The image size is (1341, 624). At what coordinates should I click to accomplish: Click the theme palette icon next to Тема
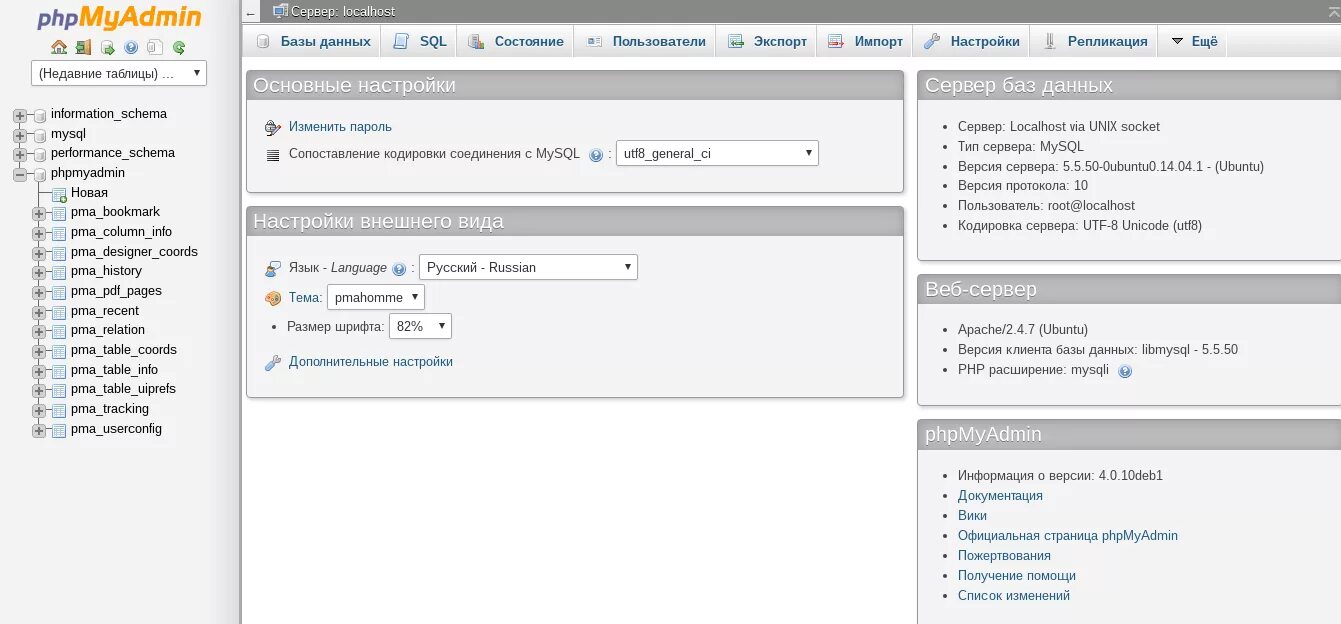pyautogui.click(x=273, y=298)
